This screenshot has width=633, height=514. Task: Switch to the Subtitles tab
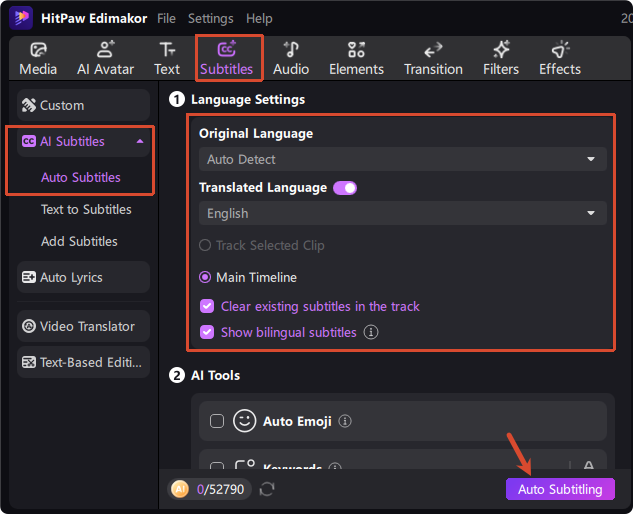(226, 59)
